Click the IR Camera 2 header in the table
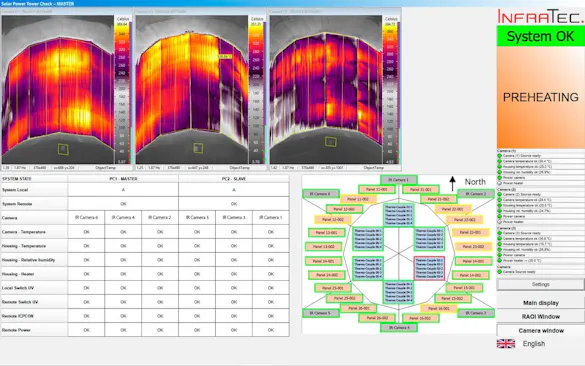Screen dimensions: 585x366 coord(160,218)
